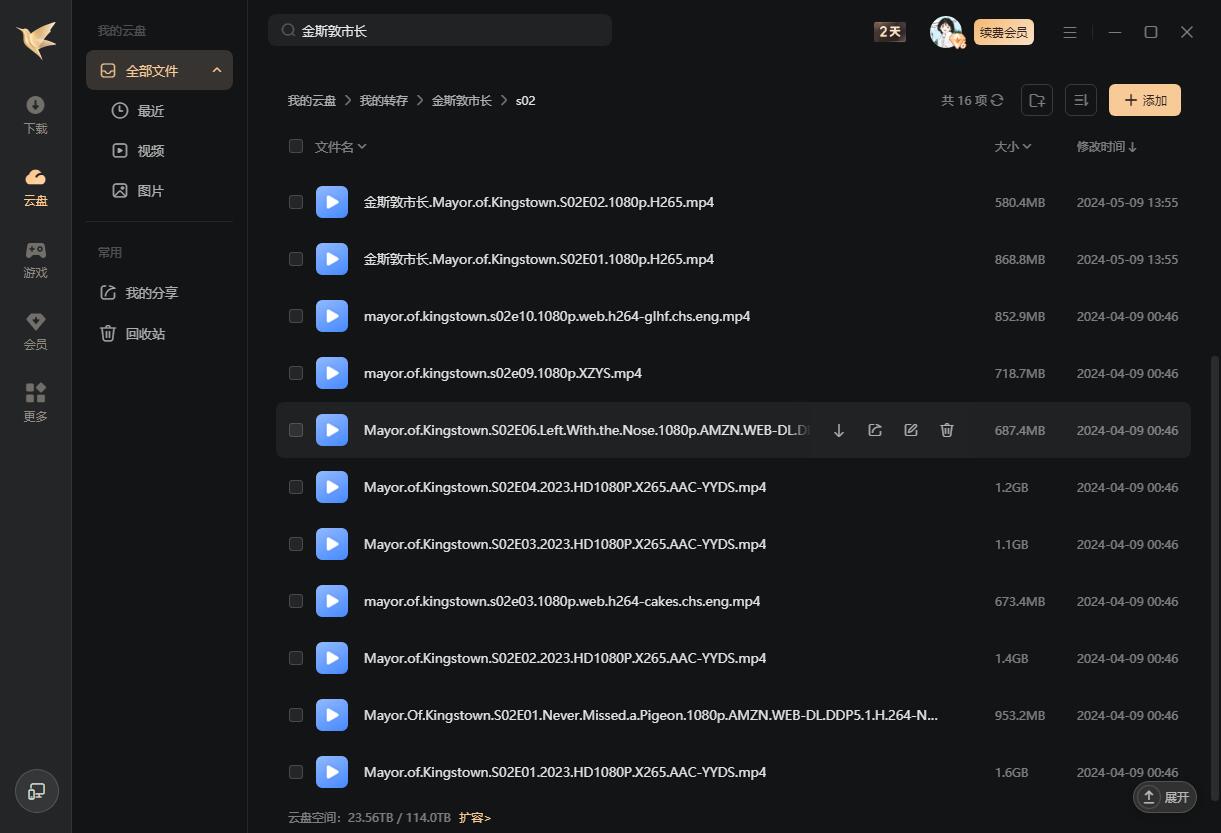Open the 文件名 sort dropdown
Image resolution: width=1221 pixels, height=833 pixels.
(340, 146)
